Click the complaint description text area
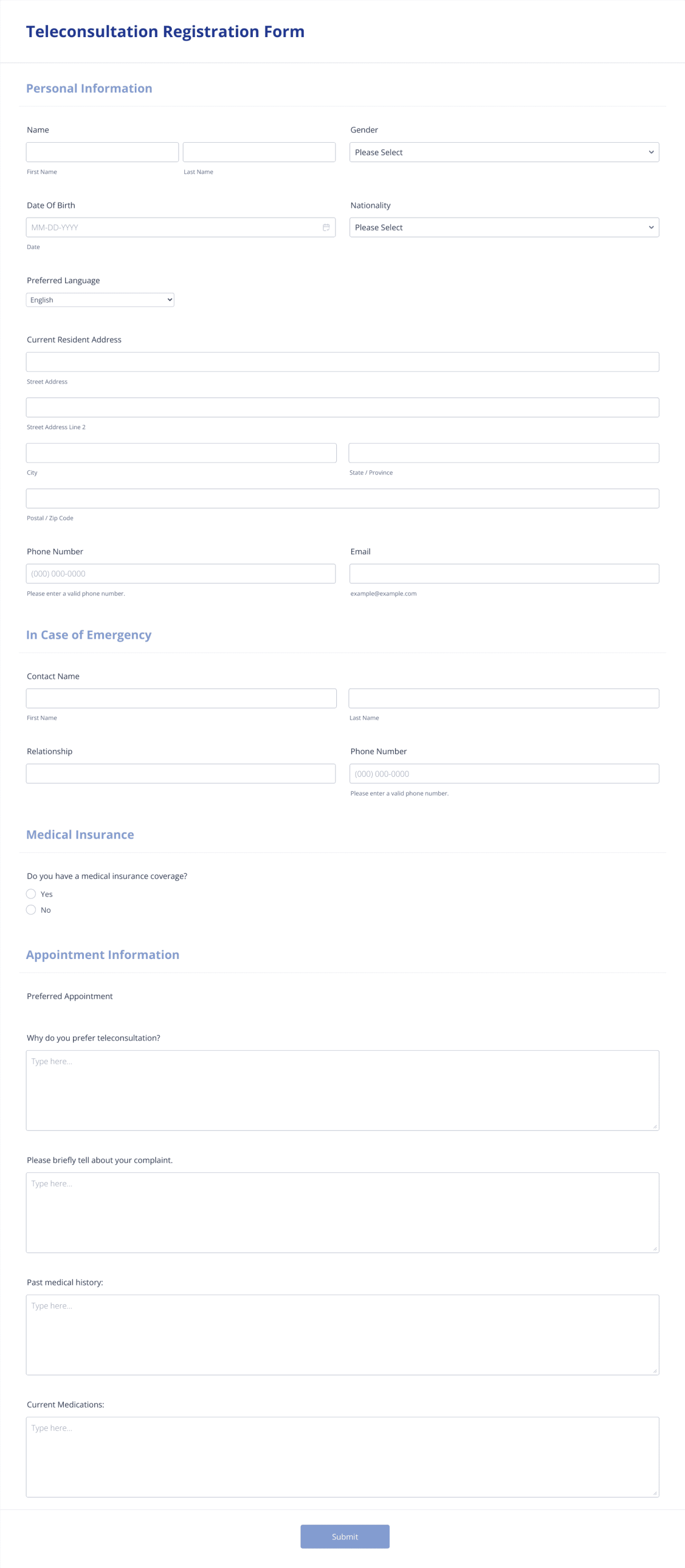 [342, 1211]
